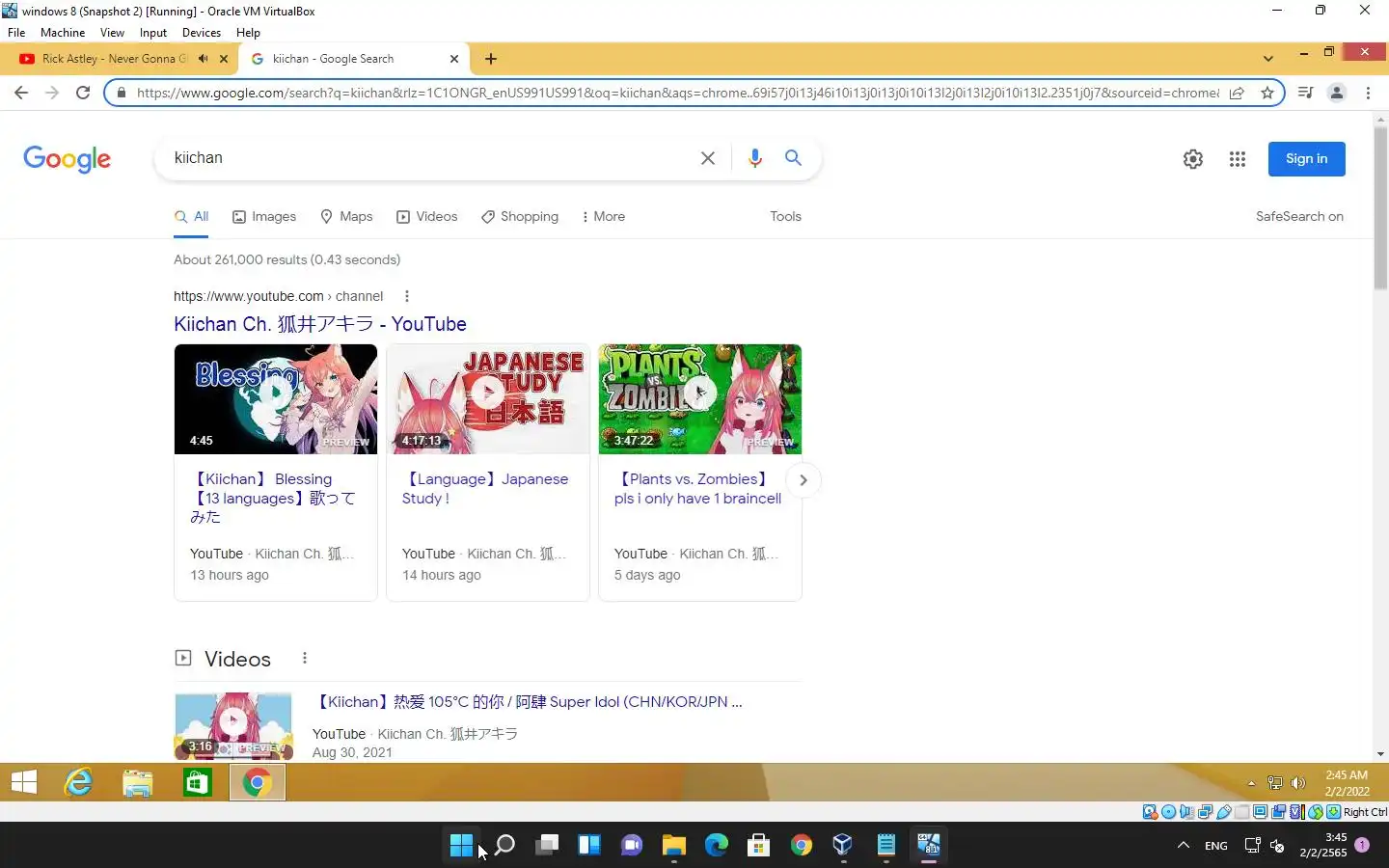Screen dimensions: 1389x868
Task: Open the VirtualBox Help menu
Action: point(248,33)
